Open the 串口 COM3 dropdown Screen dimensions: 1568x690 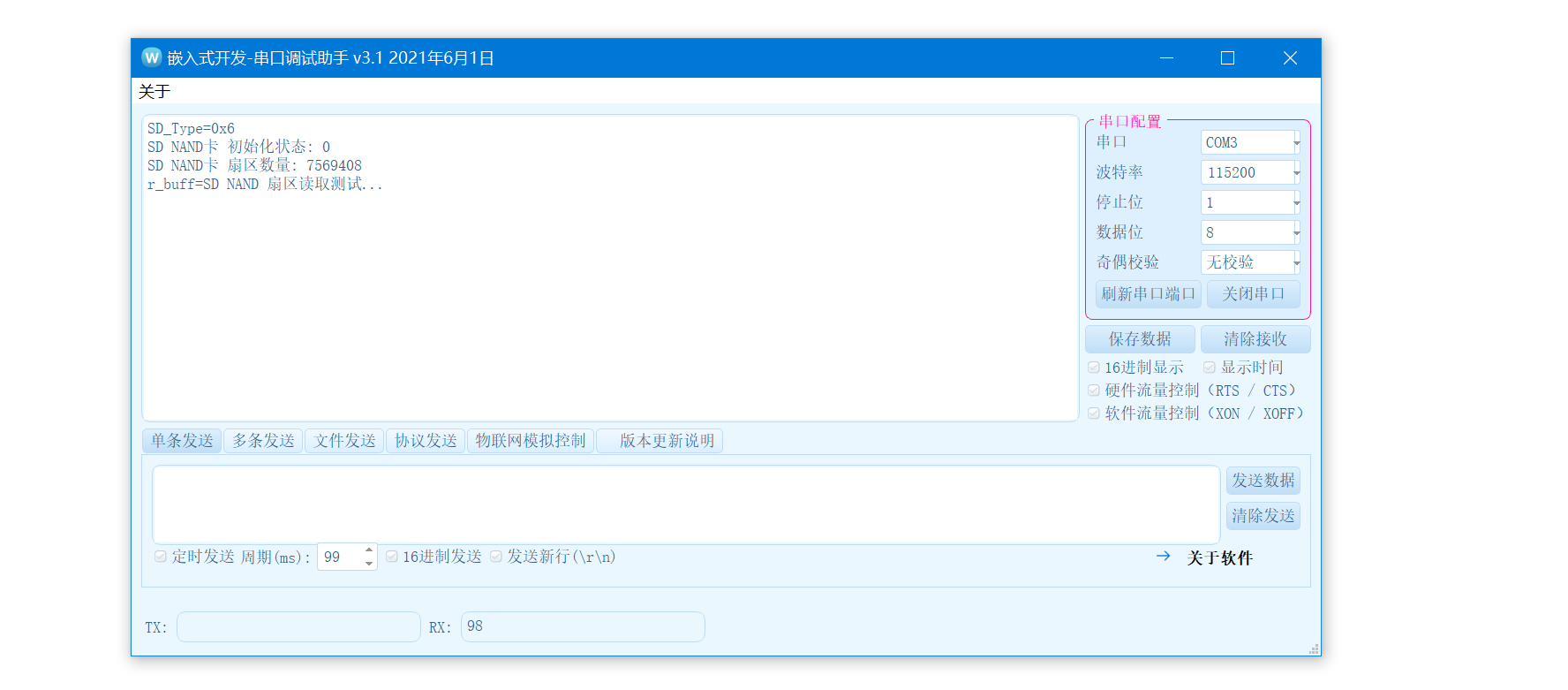pos(1250,142)
